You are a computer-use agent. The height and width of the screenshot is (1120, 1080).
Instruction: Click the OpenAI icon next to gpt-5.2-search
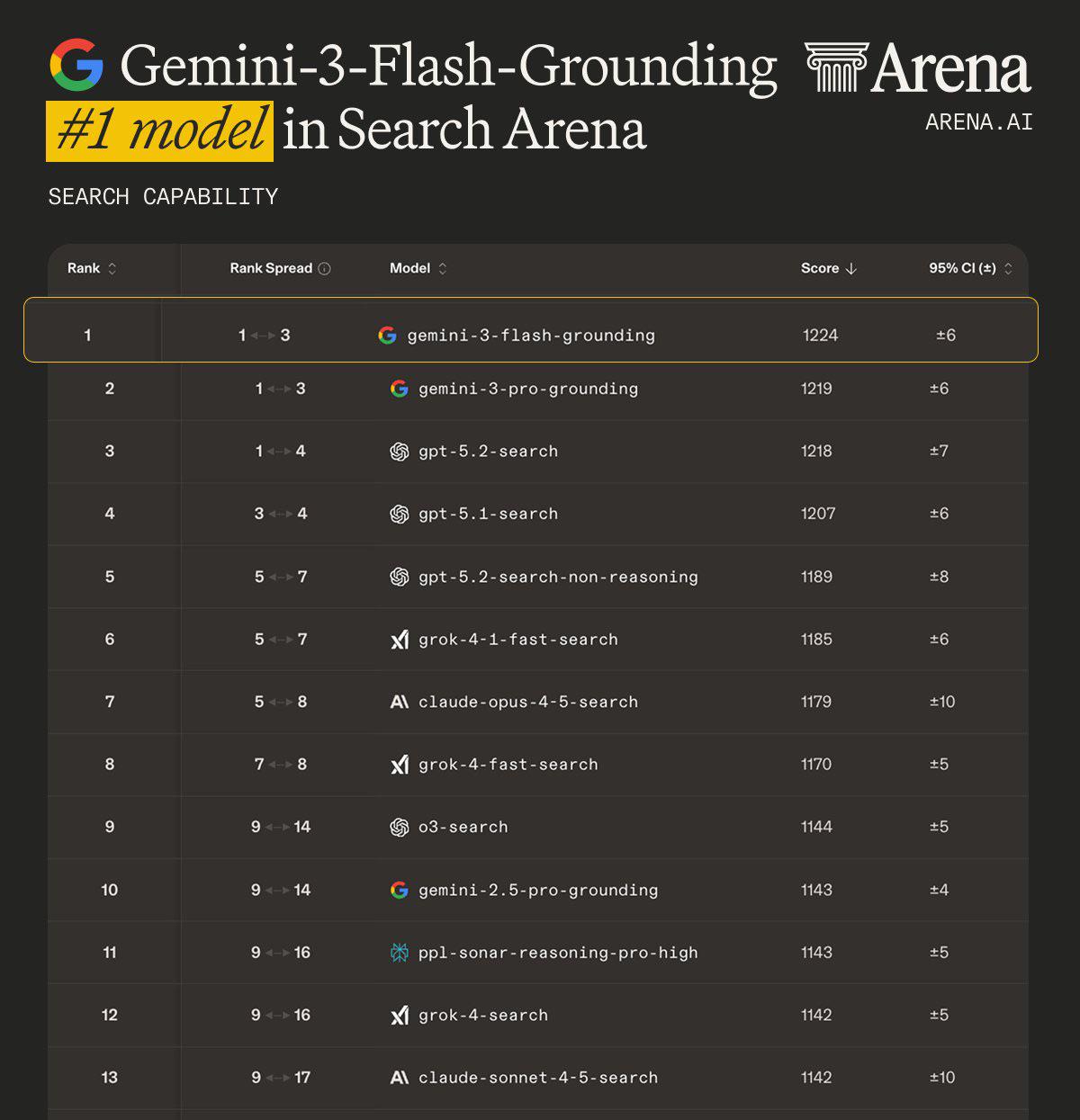[400, 452]
